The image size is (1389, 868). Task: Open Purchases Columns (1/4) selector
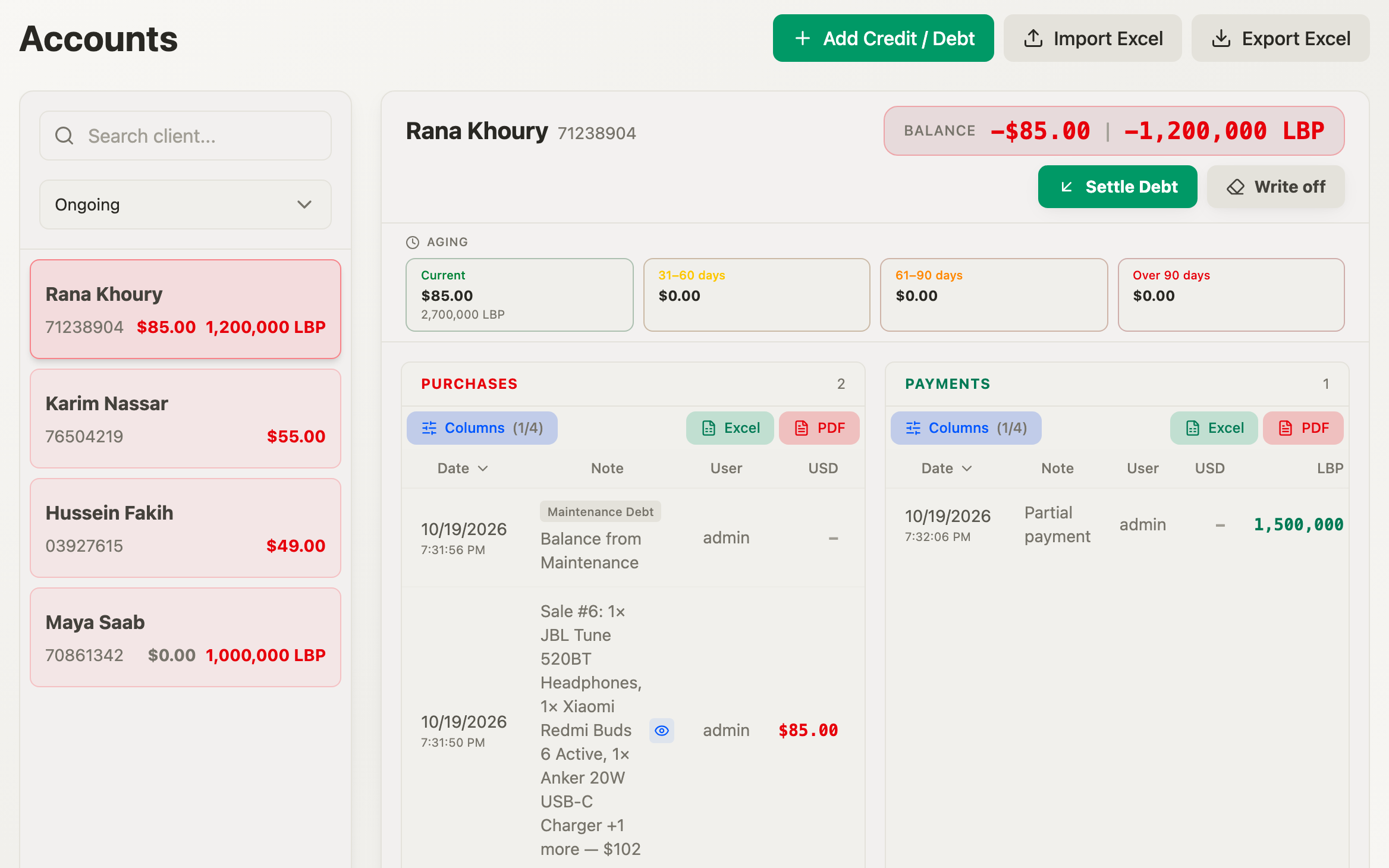click(482, 428)
